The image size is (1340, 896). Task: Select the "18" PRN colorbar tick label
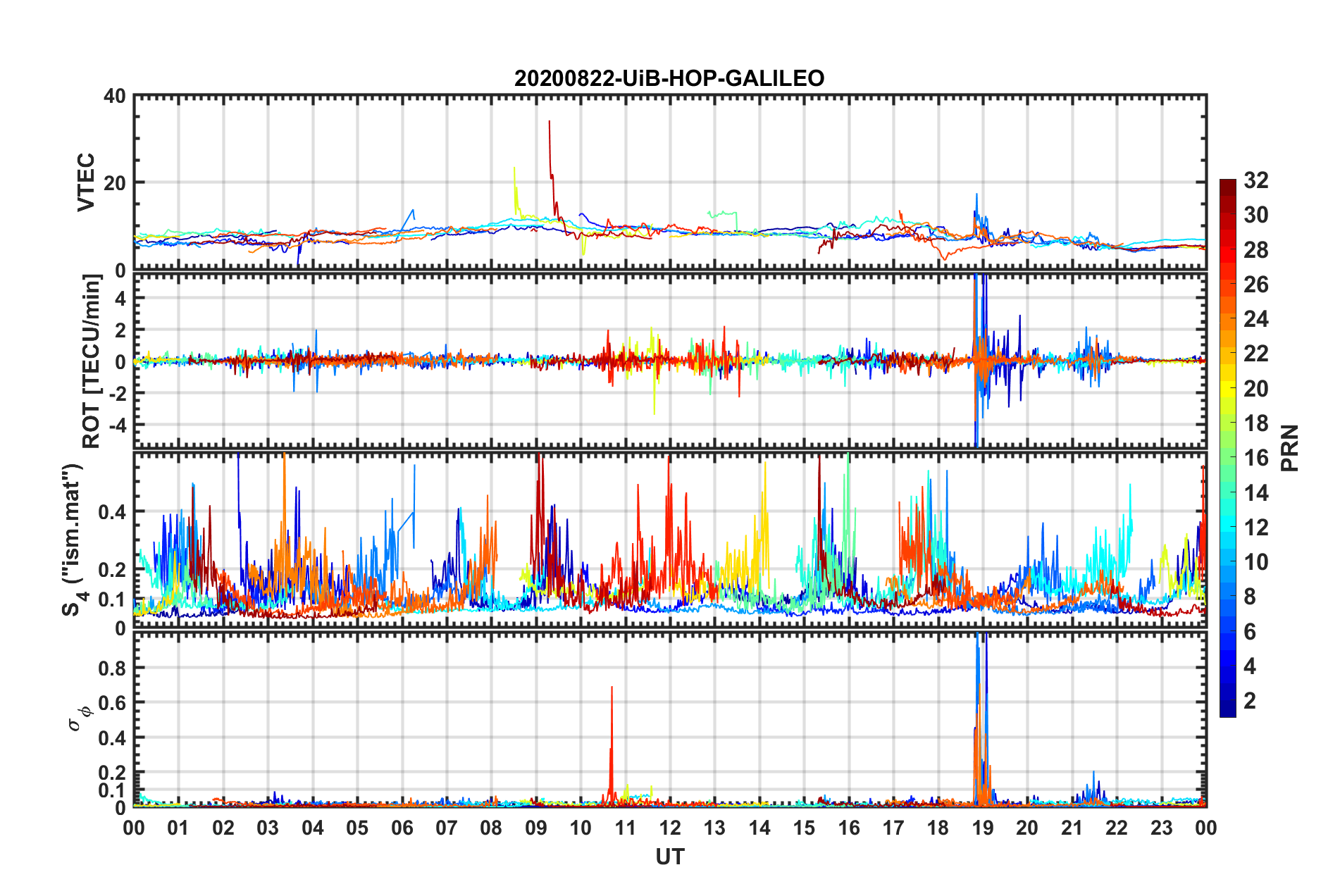[1256, 423]
